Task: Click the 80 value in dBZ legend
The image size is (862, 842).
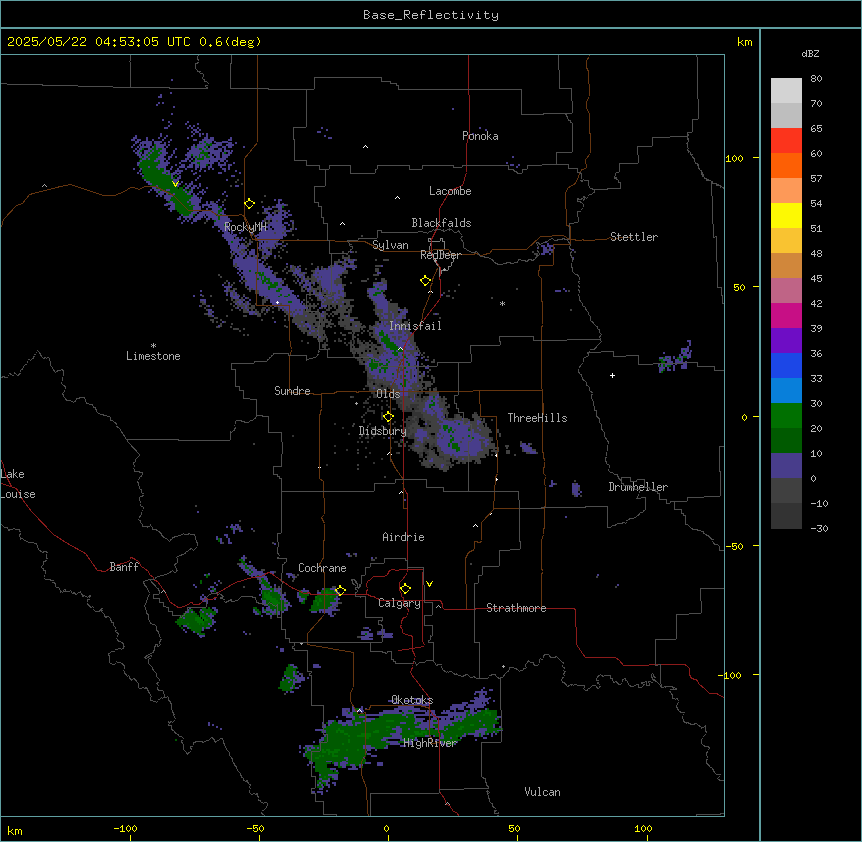Action: (x=816, y=79)
